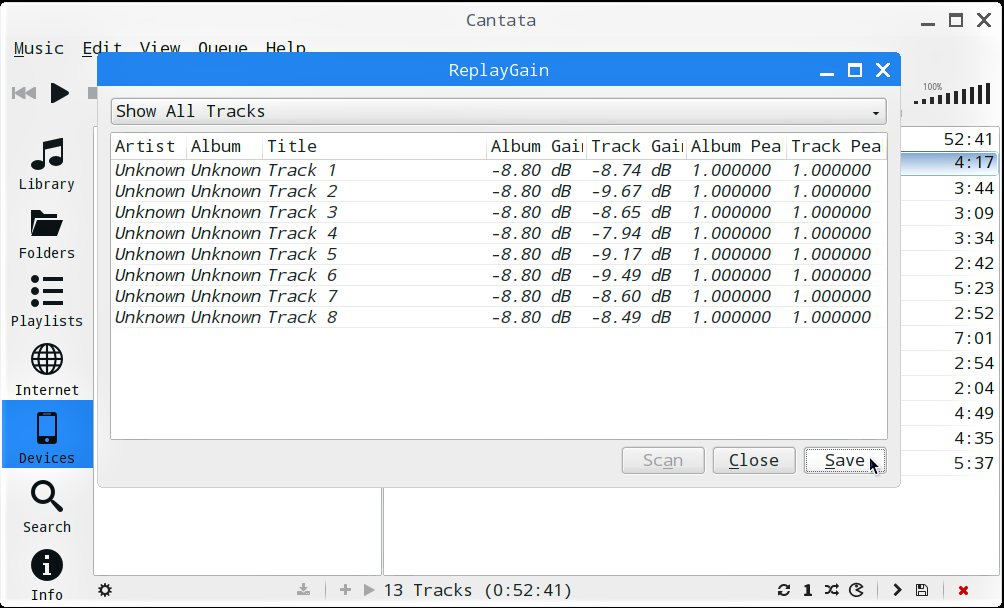Toggle repeat mode in the queue bar
The width and height of the screenshot is (1004, 608).
784,590
